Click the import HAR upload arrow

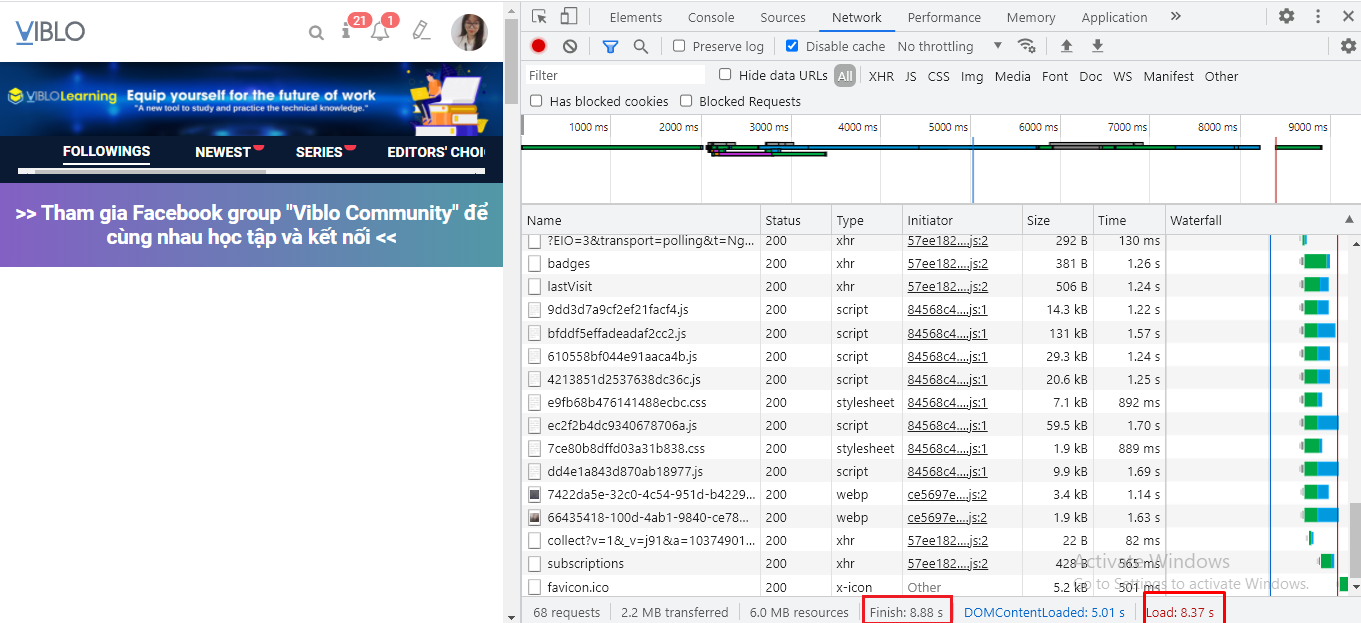coord(1067,46)
